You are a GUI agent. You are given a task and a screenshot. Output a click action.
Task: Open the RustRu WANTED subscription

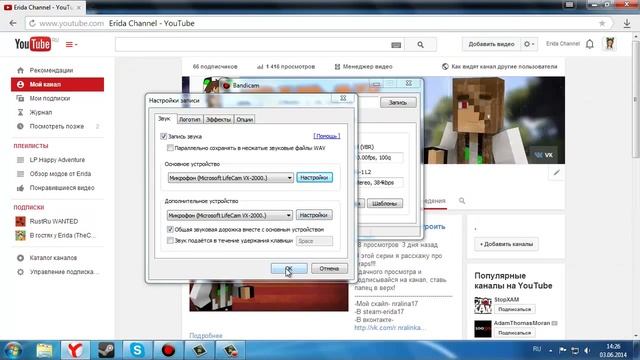53,221
